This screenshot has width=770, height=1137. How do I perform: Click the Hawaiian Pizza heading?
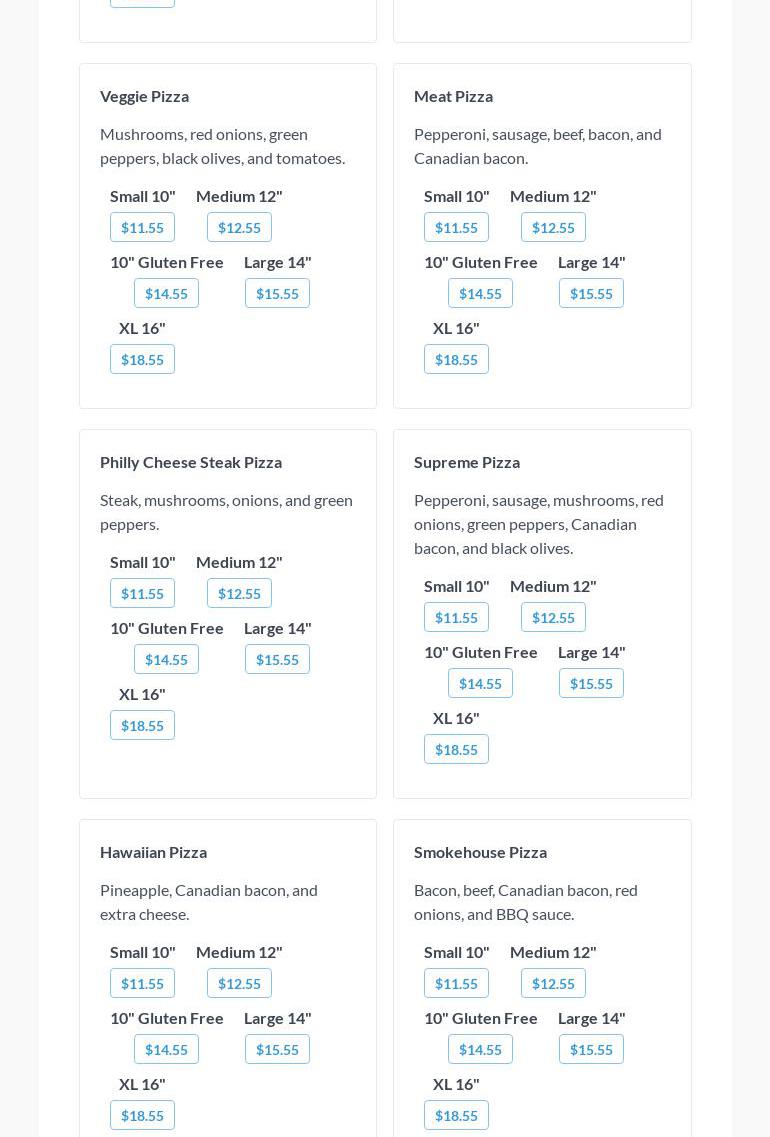click(153, 852)
